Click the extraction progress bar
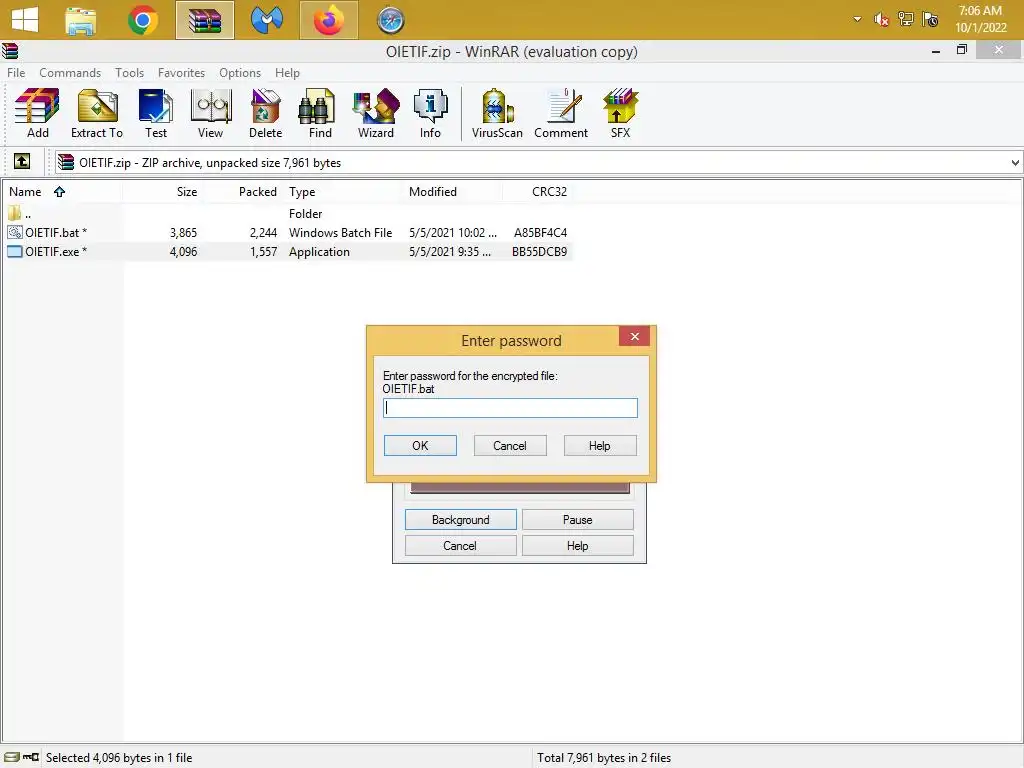The height and width of the screenshot is (768, 1024). (x=520, y=487)
